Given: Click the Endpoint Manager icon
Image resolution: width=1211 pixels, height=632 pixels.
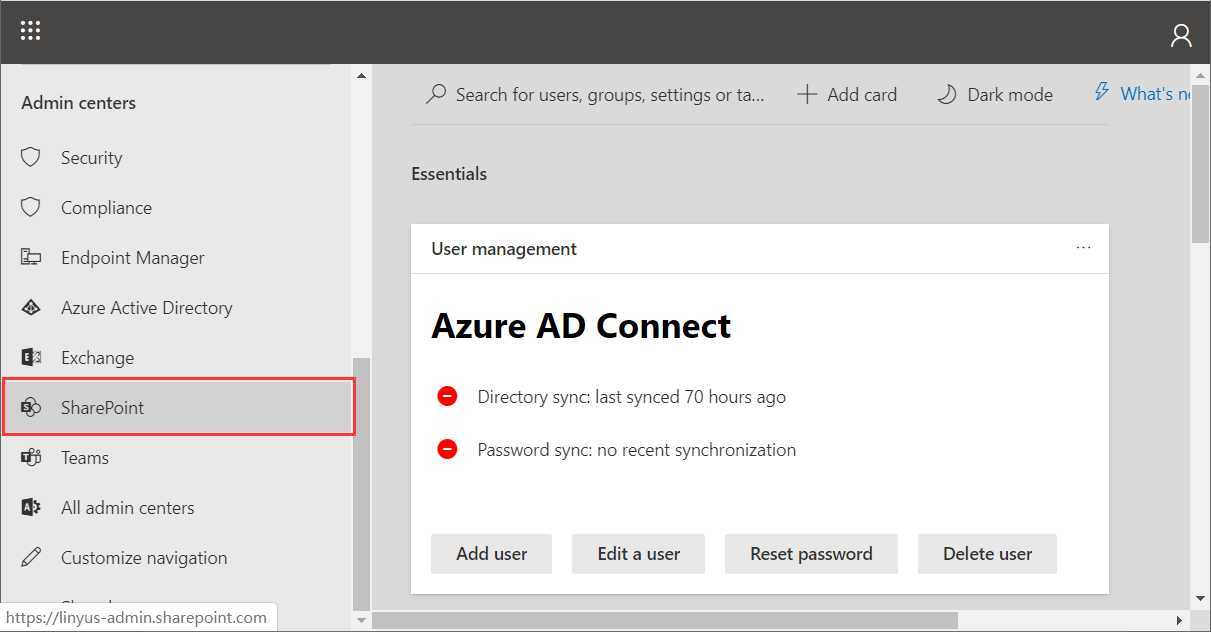Looking at the screenshot, I should pyautogui.click(x=31, y=257).
